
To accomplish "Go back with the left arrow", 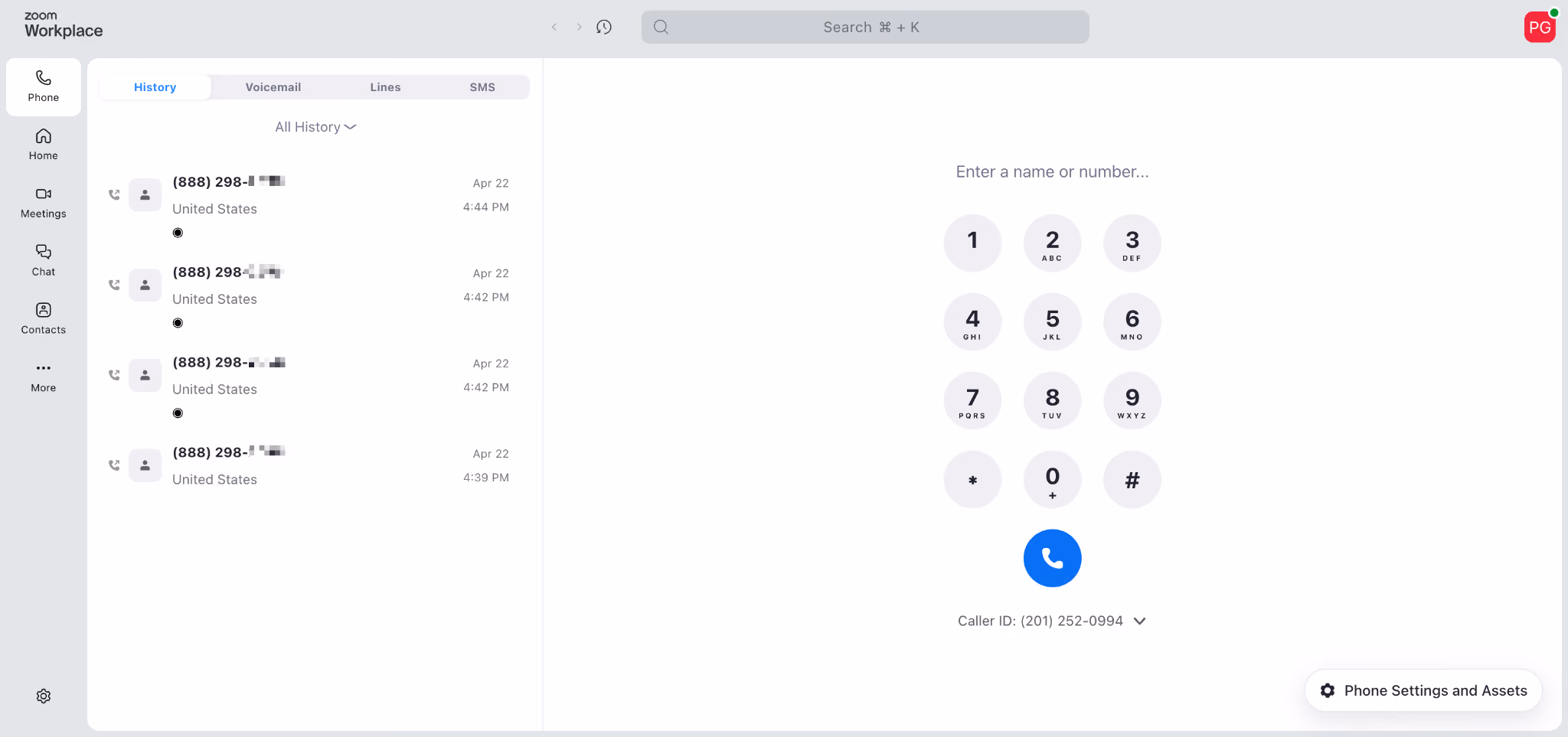I will [554, 27].
